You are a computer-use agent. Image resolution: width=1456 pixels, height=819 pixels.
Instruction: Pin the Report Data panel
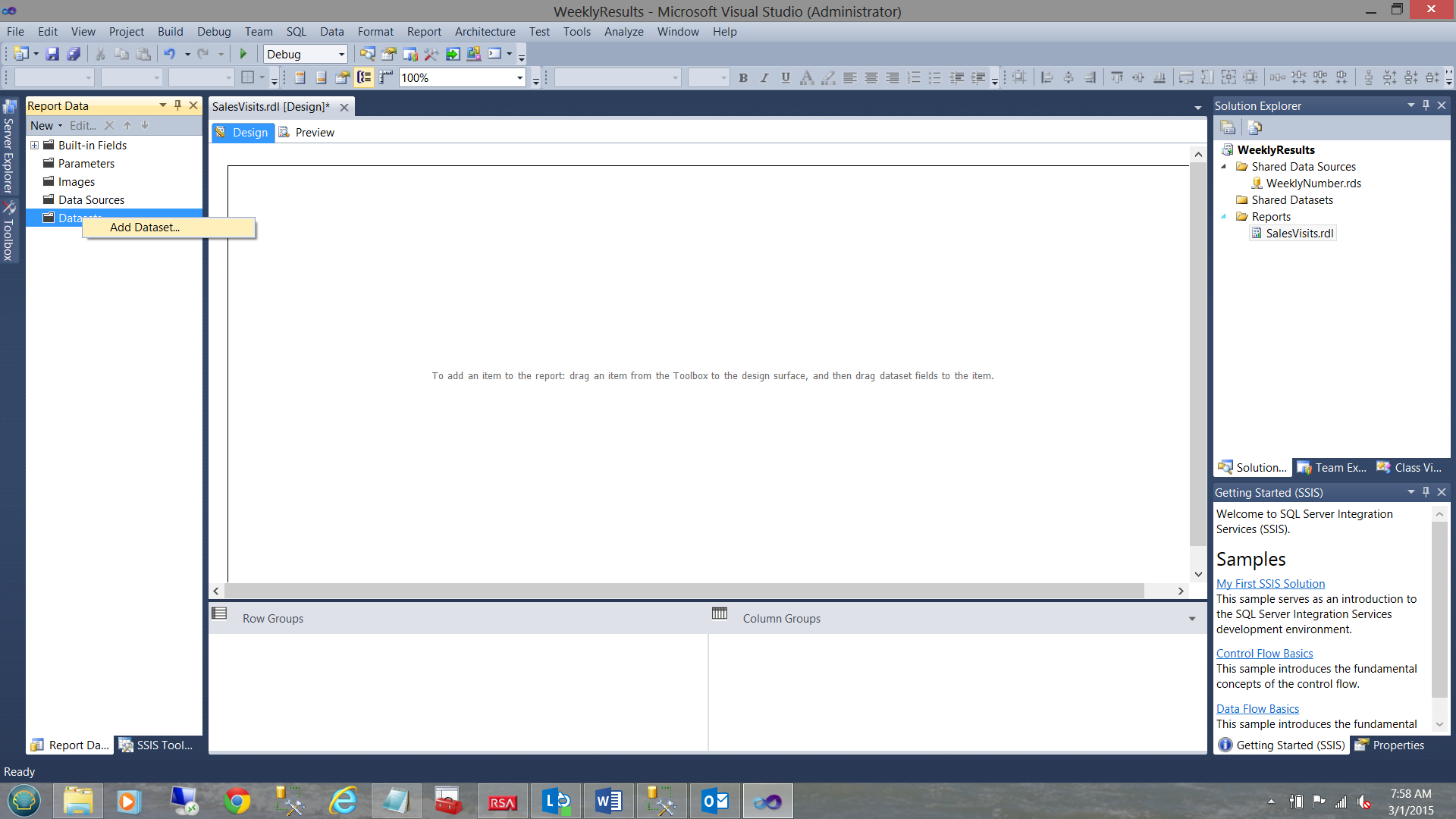(x=177, y=105)
